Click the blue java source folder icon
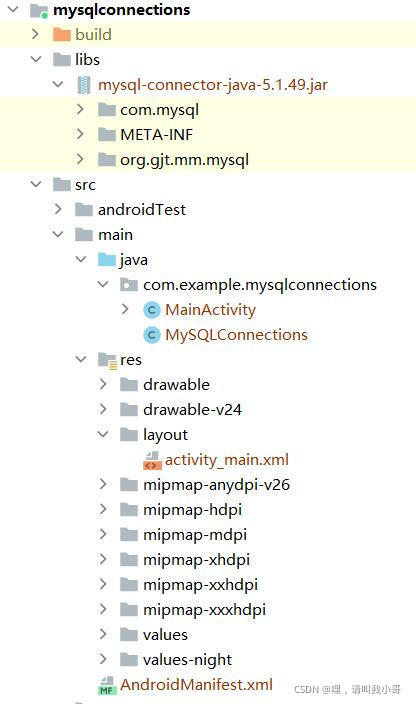 click(x=107, y=260)
